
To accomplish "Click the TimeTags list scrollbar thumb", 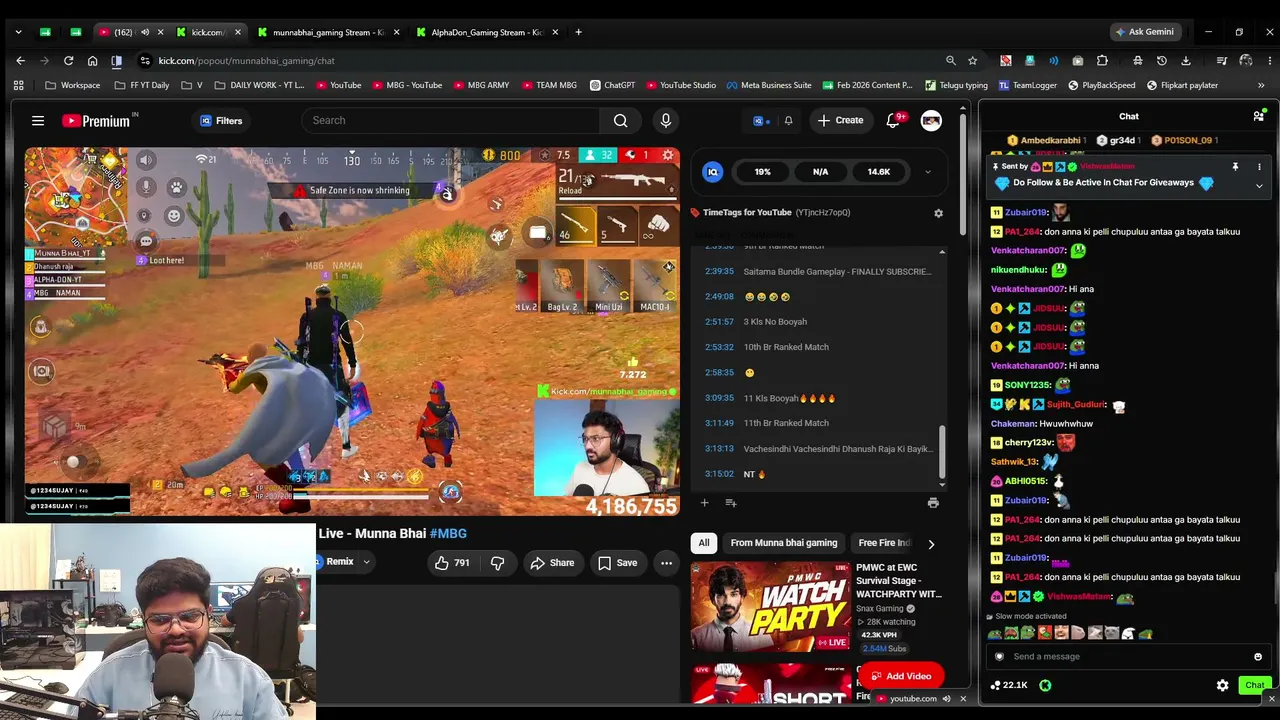I will tap(942, 451).
